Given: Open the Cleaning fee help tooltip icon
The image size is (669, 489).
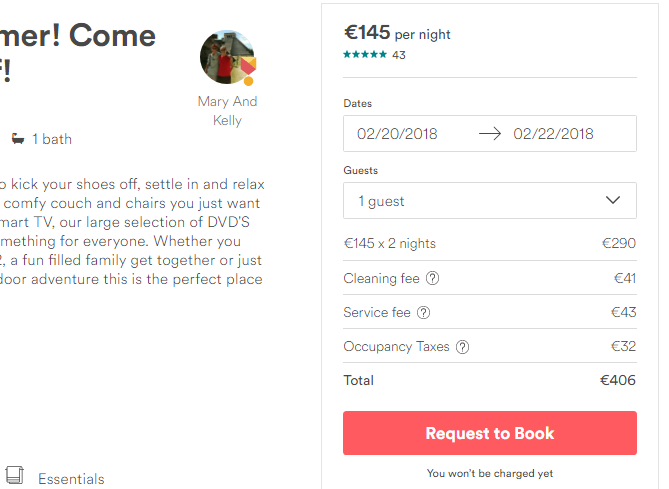Looking at the screenshot, I should click(x=432, y=279).
